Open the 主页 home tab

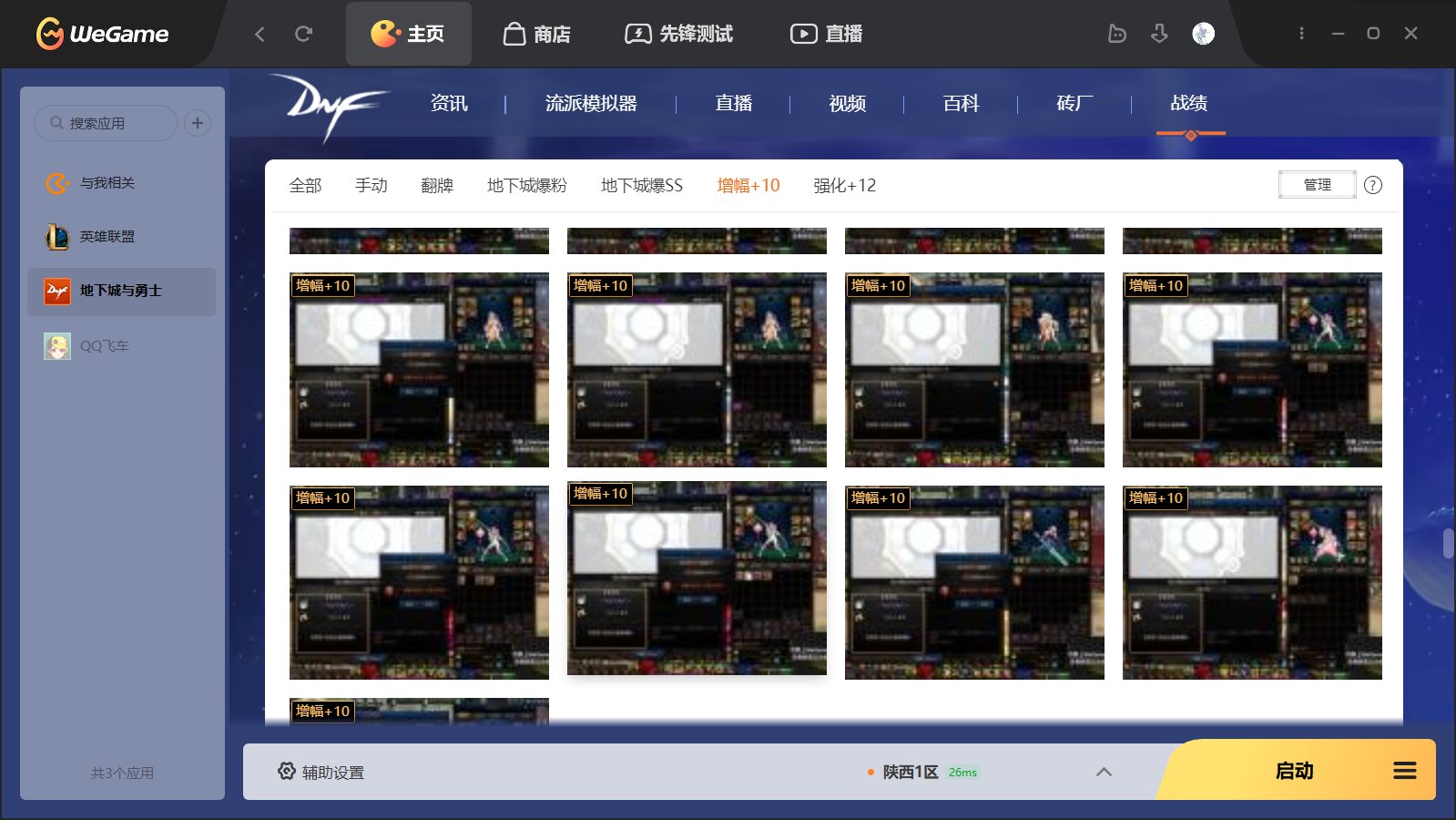click(x=408, y=34)
